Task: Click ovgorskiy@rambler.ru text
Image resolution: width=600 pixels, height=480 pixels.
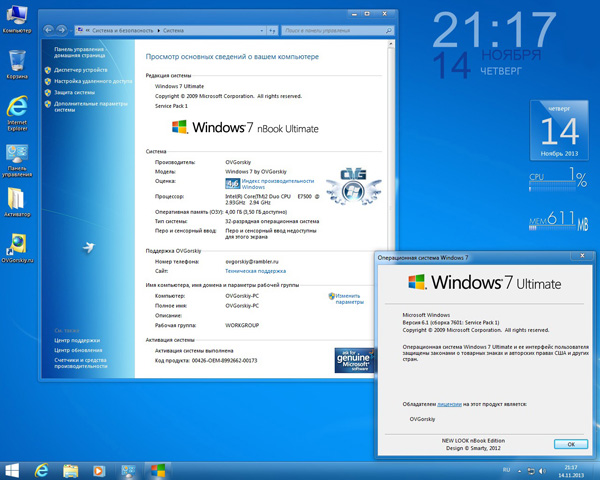Action: (252, 262)
